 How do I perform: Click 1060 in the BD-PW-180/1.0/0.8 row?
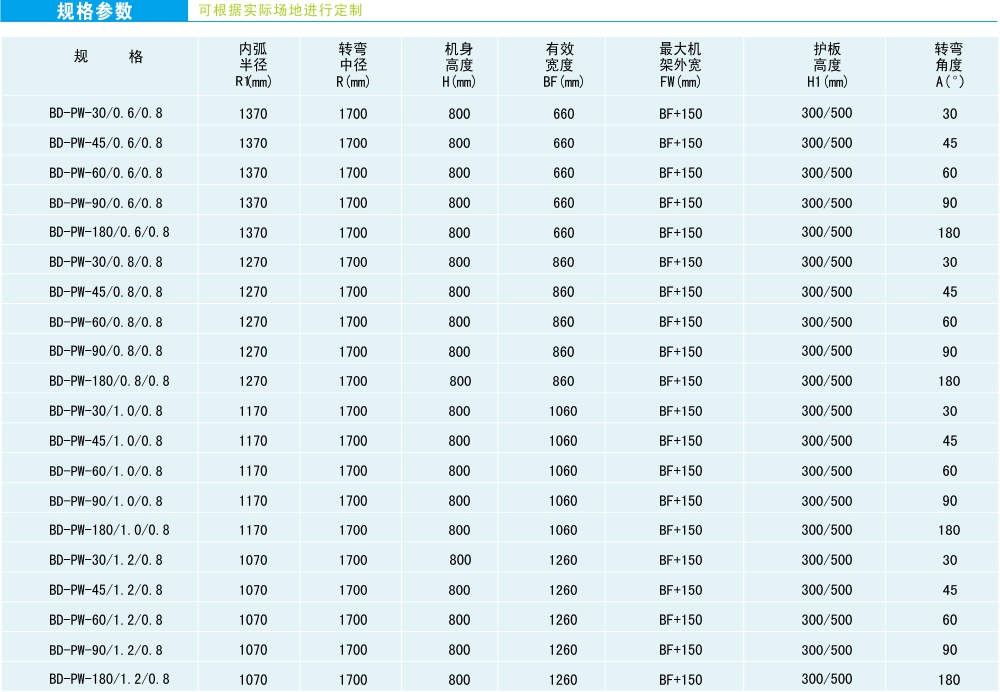tap(563, 530)
